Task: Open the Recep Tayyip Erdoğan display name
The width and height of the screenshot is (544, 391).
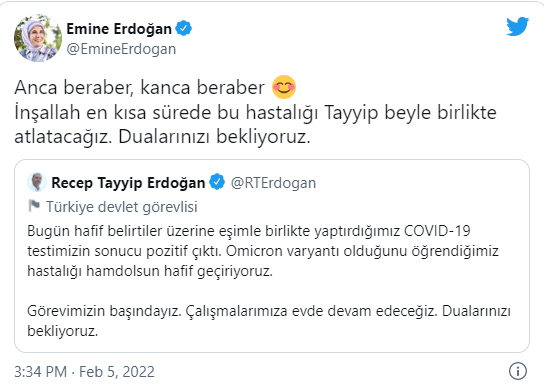Action: pyautogui.click(x=128, y=182)
